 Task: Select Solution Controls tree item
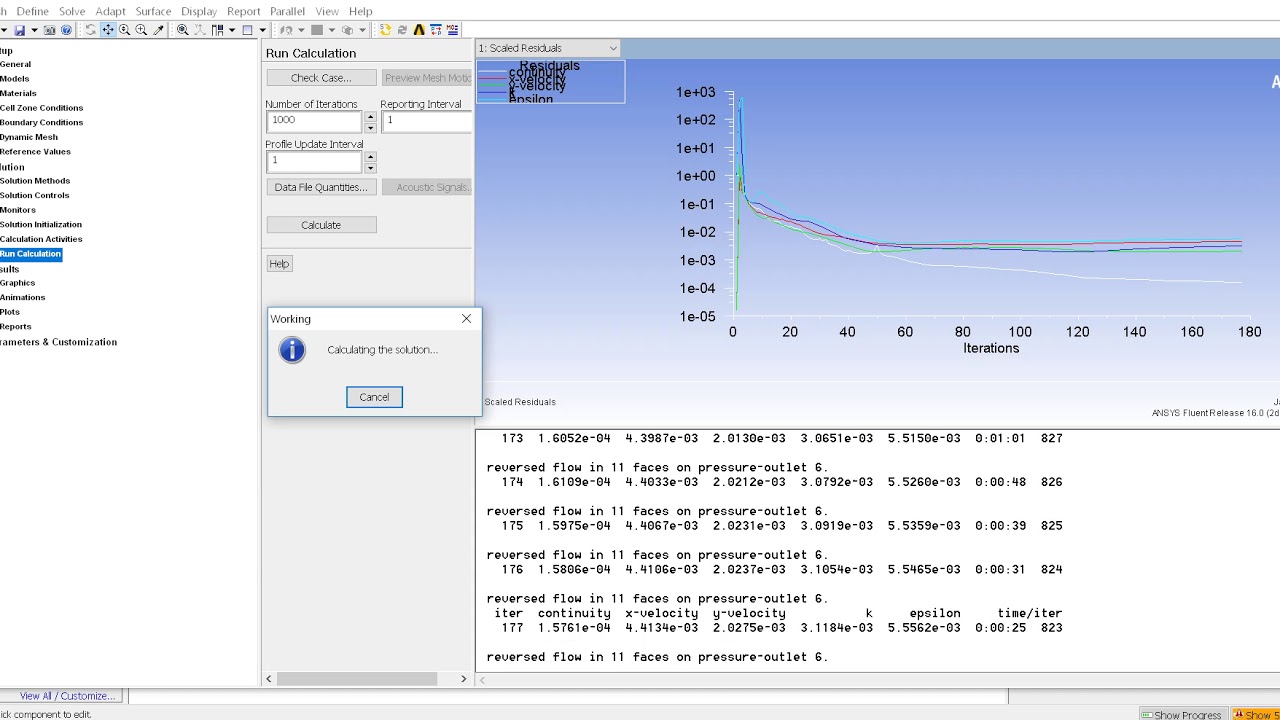(x=35, y=195)
